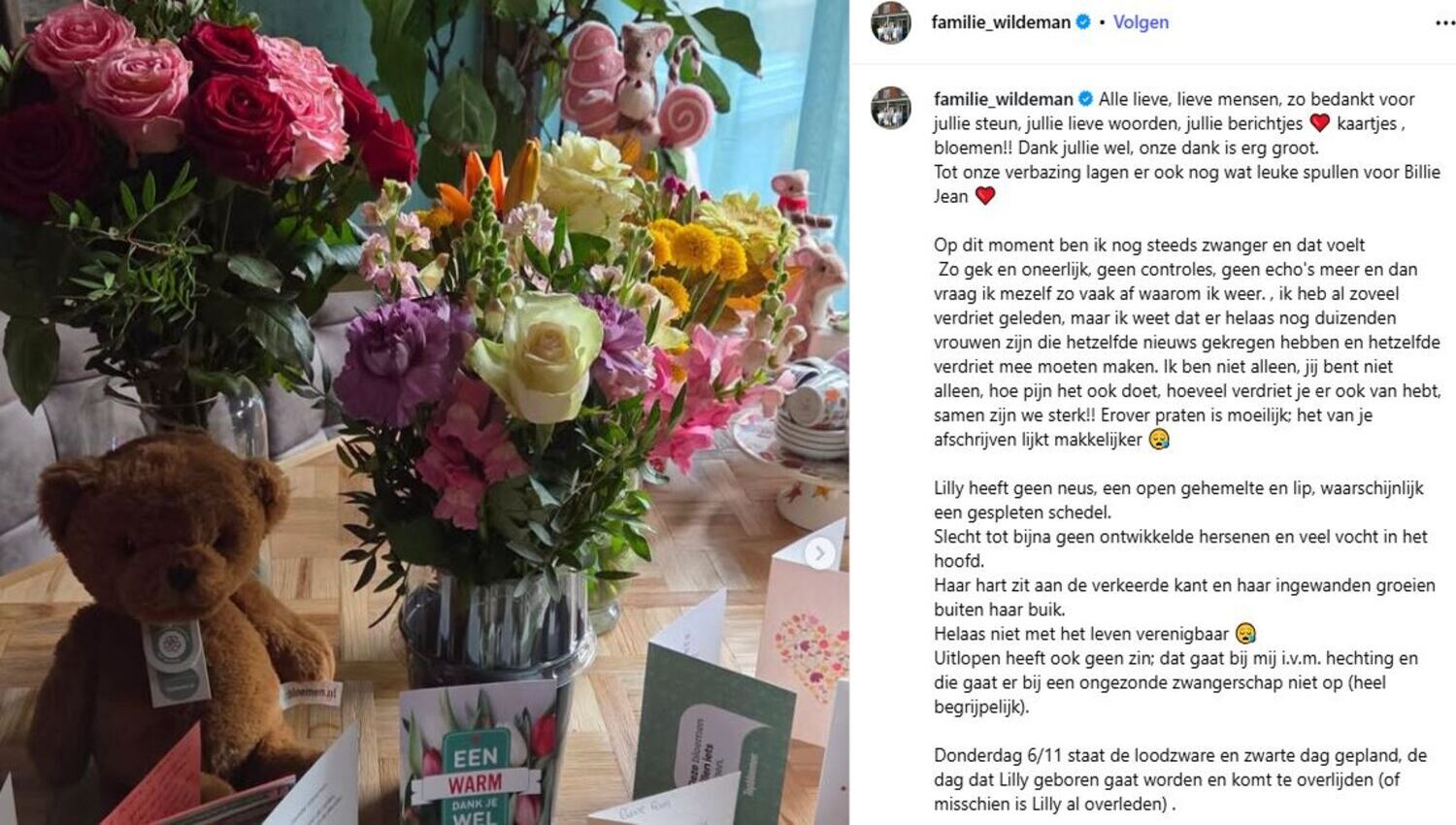Viewport: 1456px width, 825px height.
Task: Click the caption paragraph about Lilly
Action: coord(1184,597)
